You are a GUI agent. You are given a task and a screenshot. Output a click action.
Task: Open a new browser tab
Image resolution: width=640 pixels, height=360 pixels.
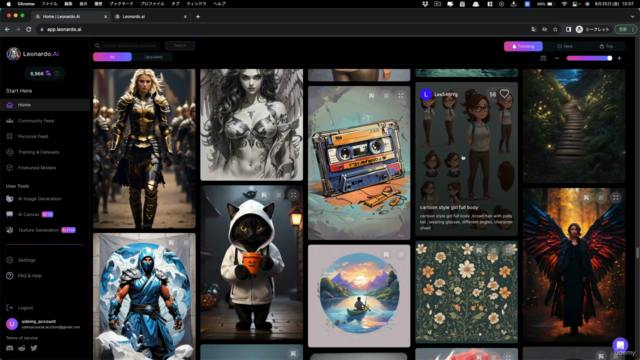point(198,17)
